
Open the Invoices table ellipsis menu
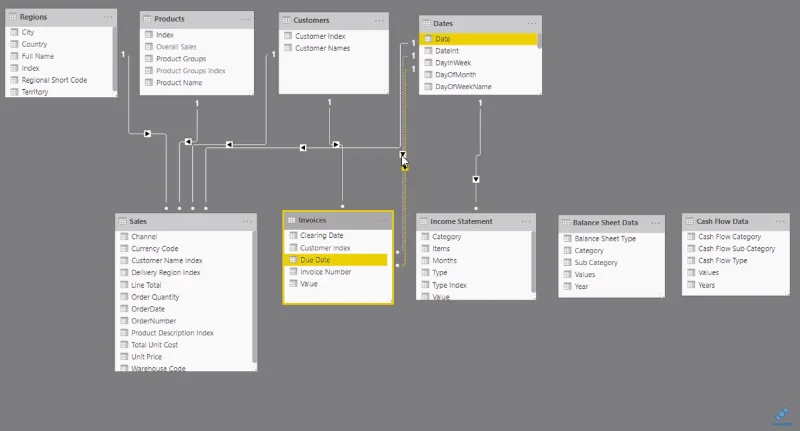(383, 220)
